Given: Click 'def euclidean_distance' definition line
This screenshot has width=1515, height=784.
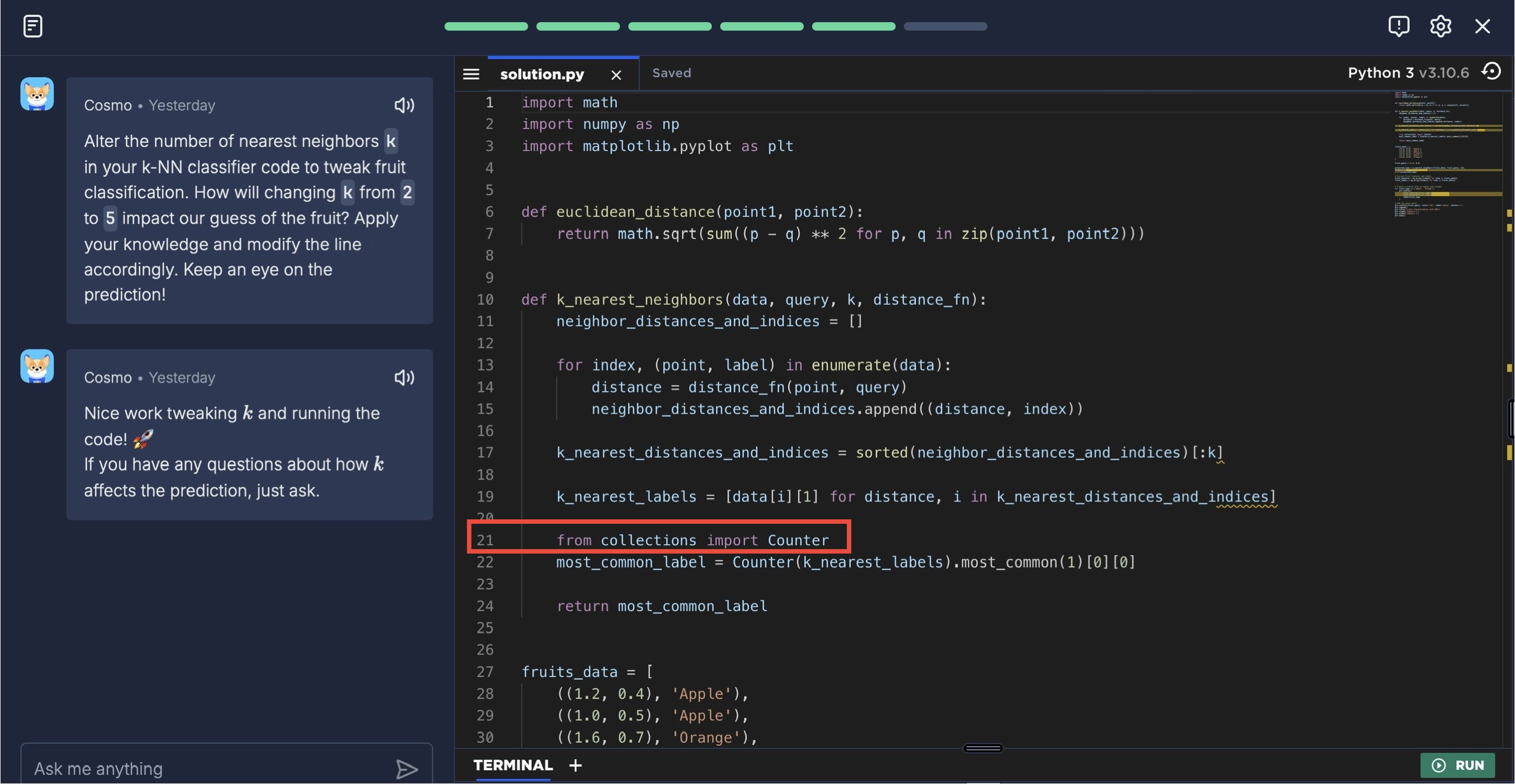Looking at the screenshot, I should [692, 212].
